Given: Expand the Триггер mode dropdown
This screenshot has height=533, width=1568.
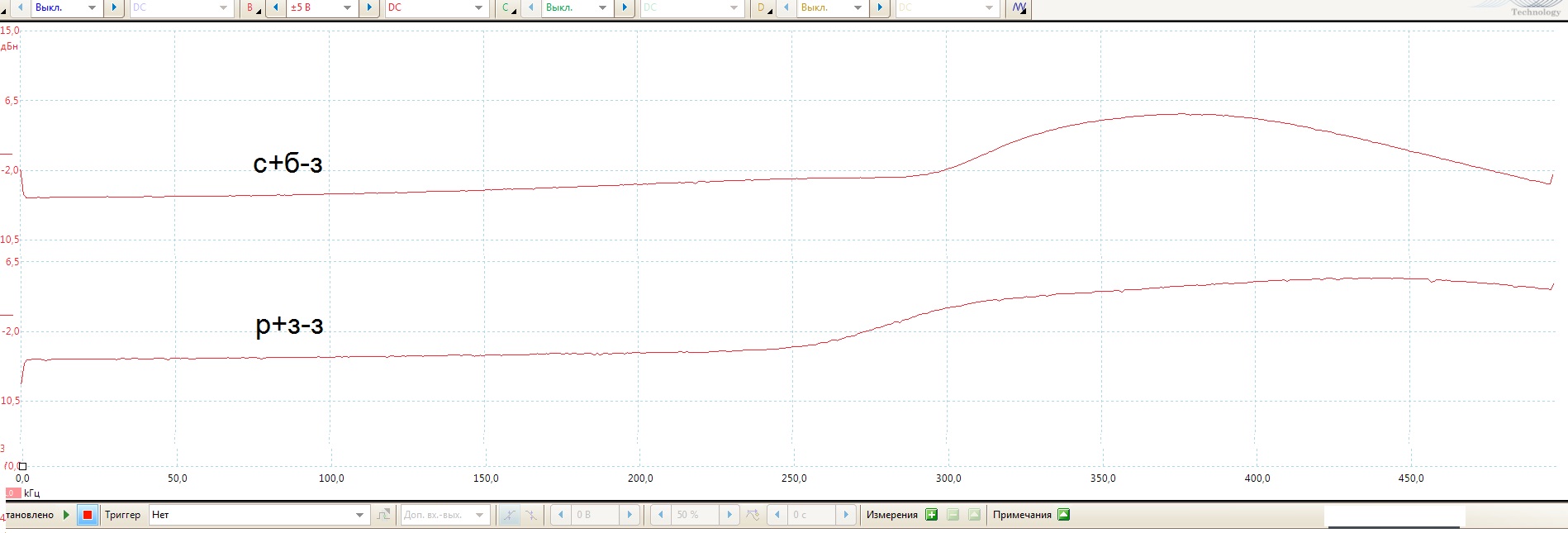Looking at the screenshot, I should [359, 515].
